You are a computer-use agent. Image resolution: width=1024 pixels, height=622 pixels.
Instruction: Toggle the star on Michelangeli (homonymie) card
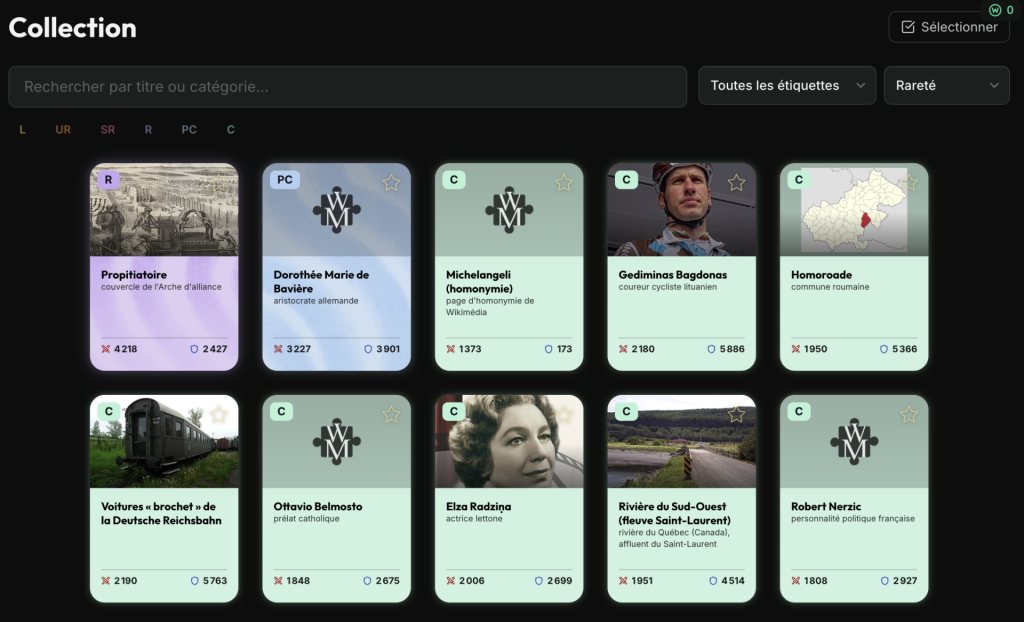[x=564, y=182]
